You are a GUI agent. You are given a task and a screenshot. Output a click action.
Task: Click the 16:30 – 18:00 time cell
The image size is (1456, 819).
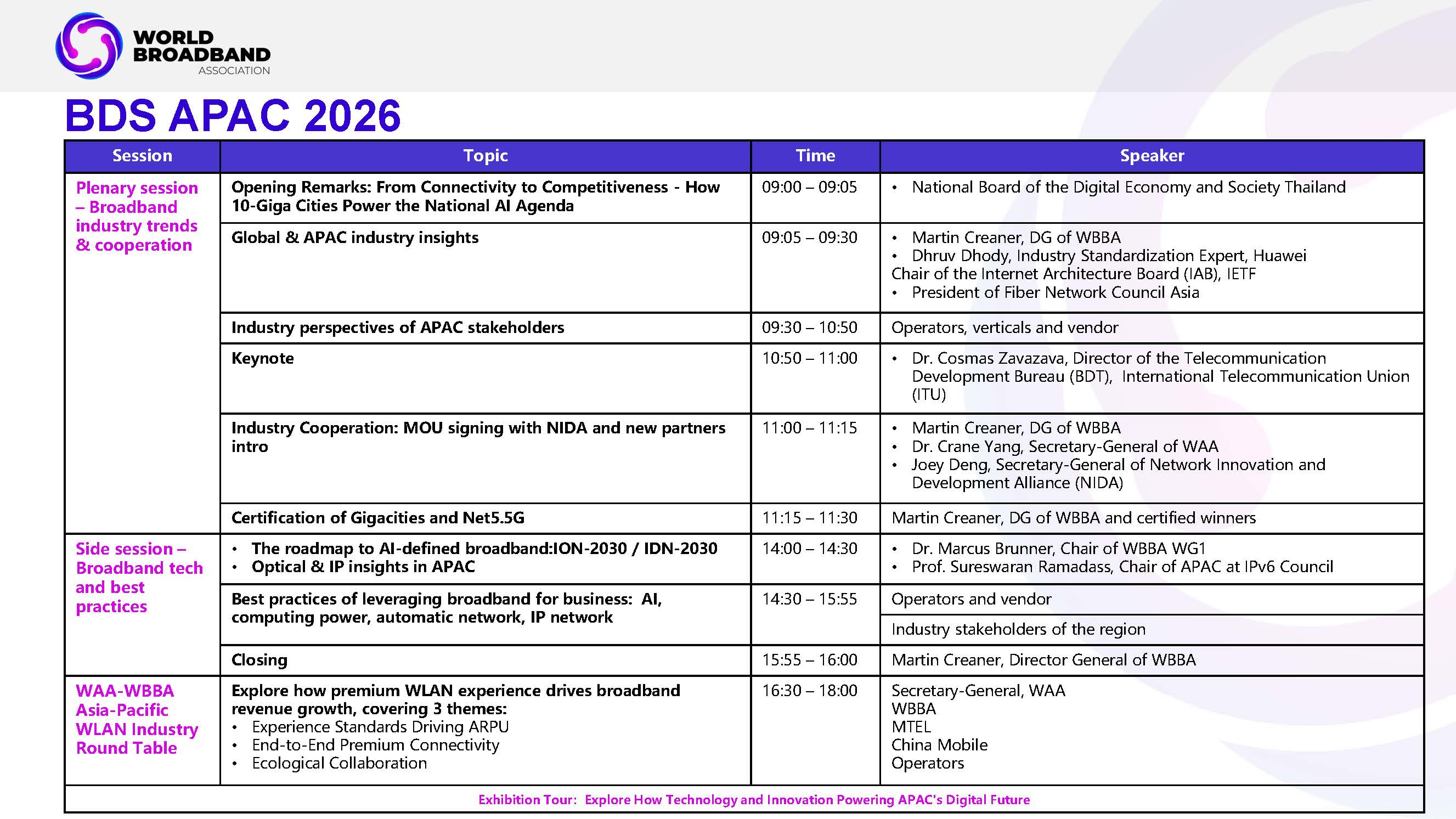click(x=815, y=730)
